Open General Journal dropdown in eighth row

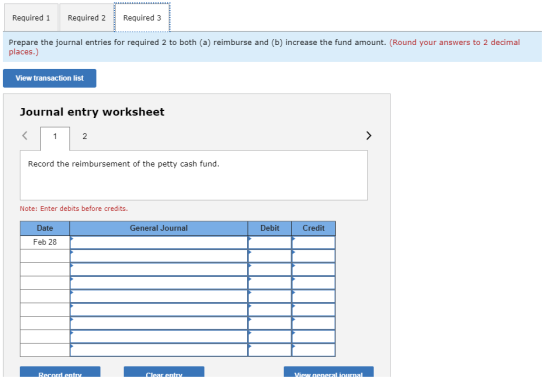tap(159, 337)
